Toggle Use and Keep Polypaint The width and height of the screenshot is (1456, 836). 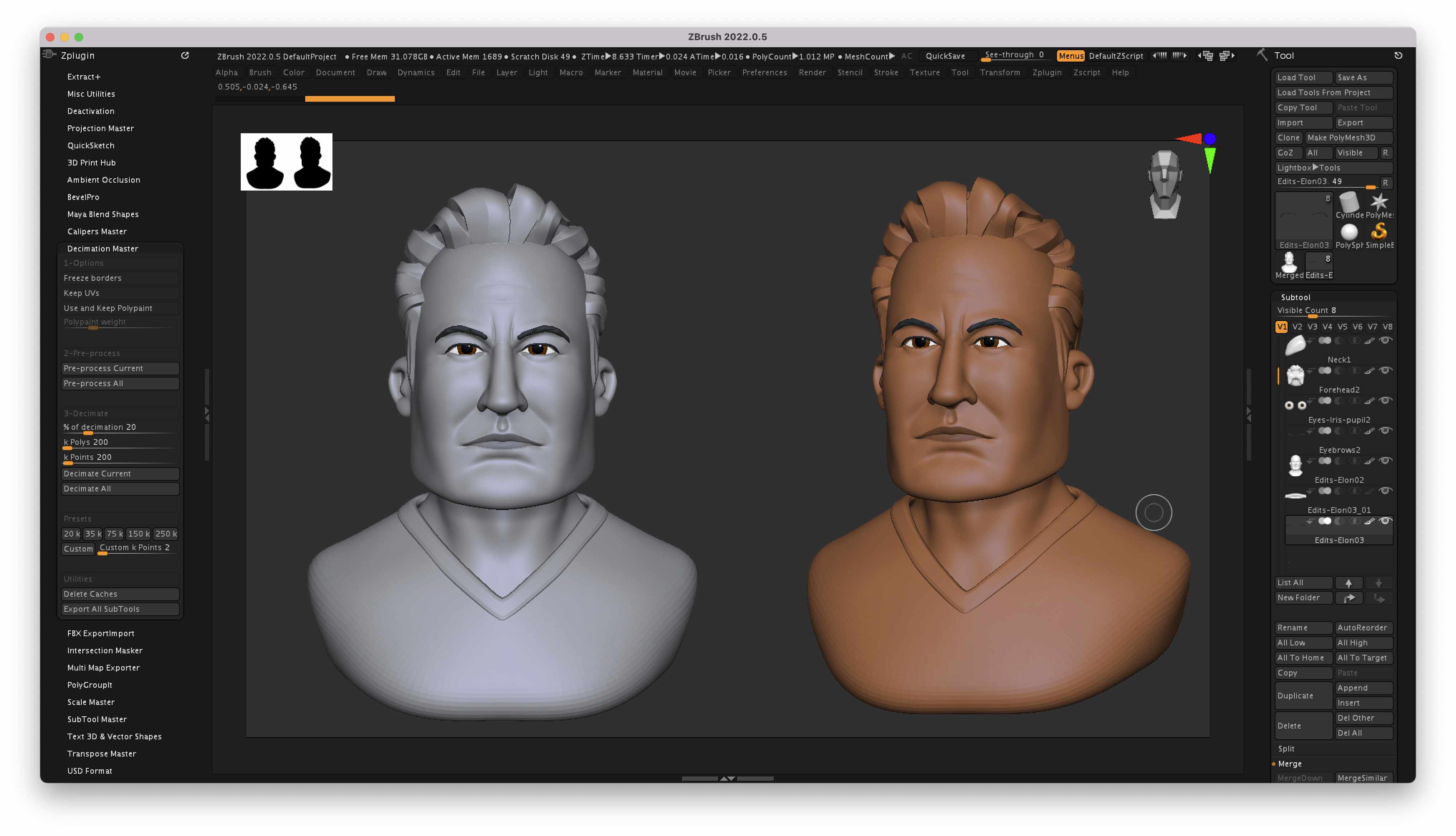click(120, 308)
